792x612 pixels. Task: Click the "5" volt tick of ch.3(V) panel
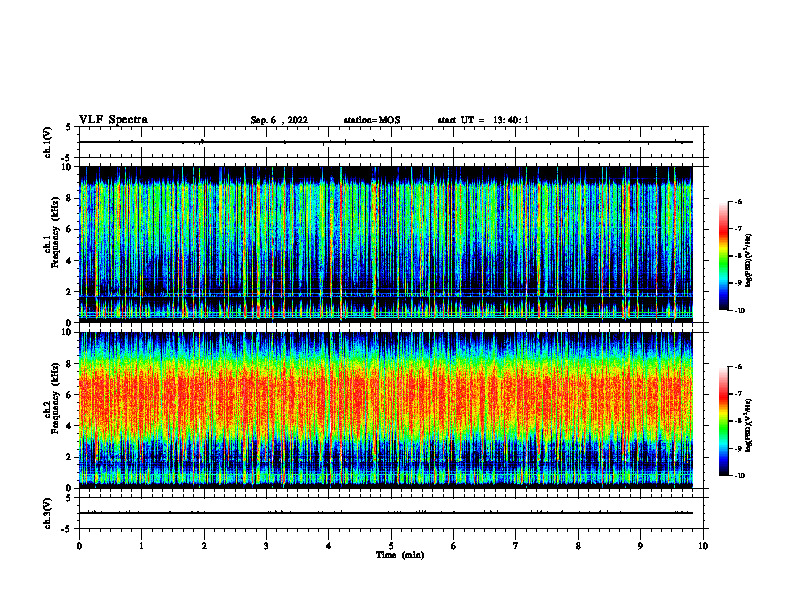[x=69, y=498]
